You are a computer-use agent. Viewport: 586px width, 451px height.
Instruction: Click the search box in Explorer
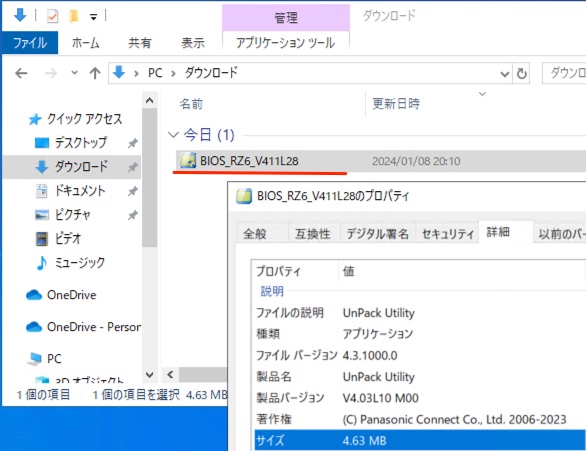564,73
